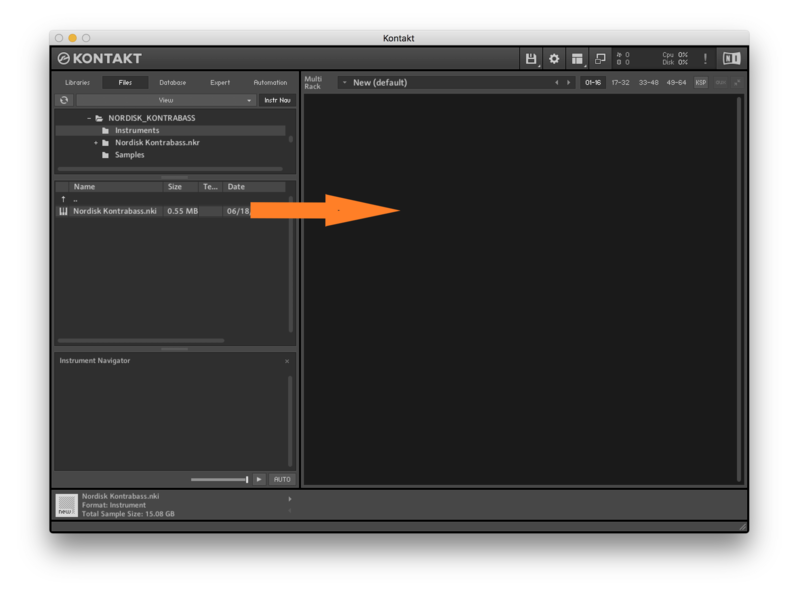The image size is (800, 595).
Task: Sort files by Te... column header
Action: coord(211,187)
